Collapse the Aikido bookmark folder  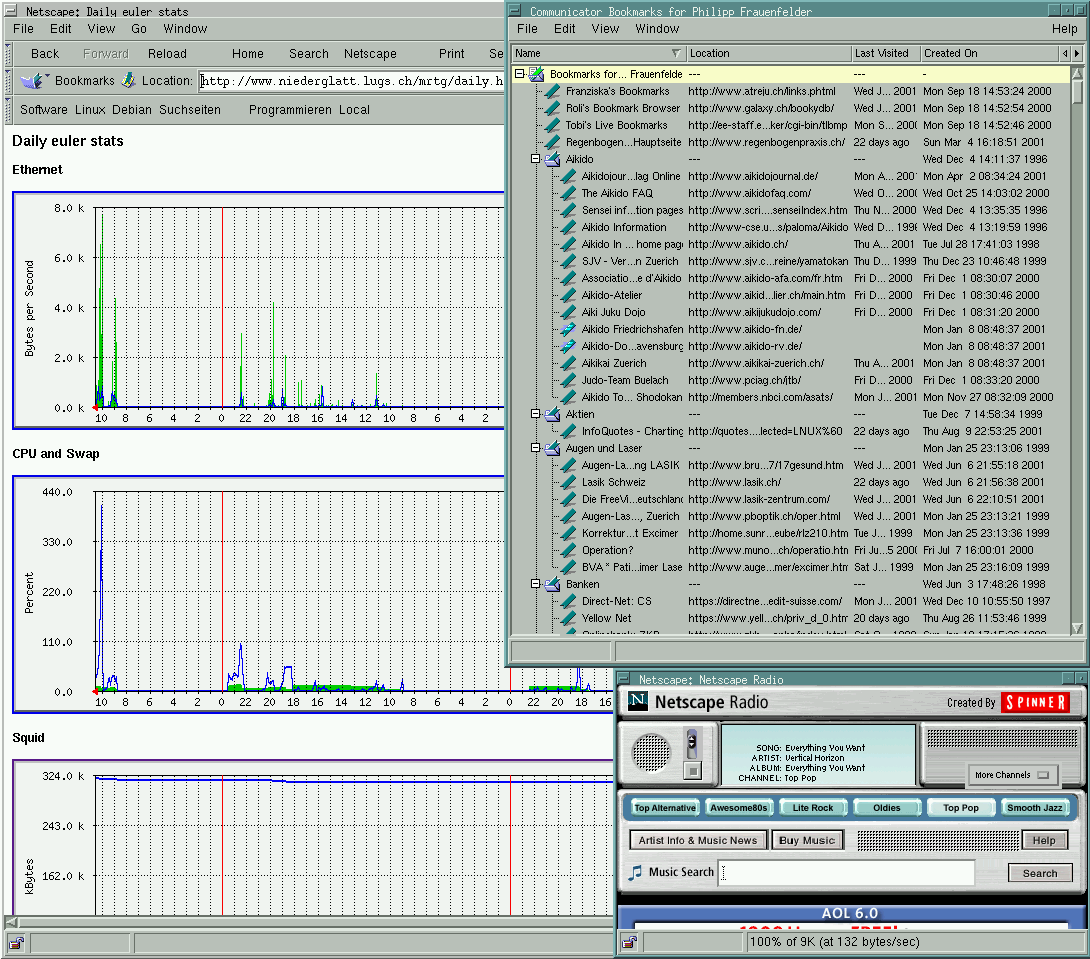pyautogui.click(x=536, y=159)
